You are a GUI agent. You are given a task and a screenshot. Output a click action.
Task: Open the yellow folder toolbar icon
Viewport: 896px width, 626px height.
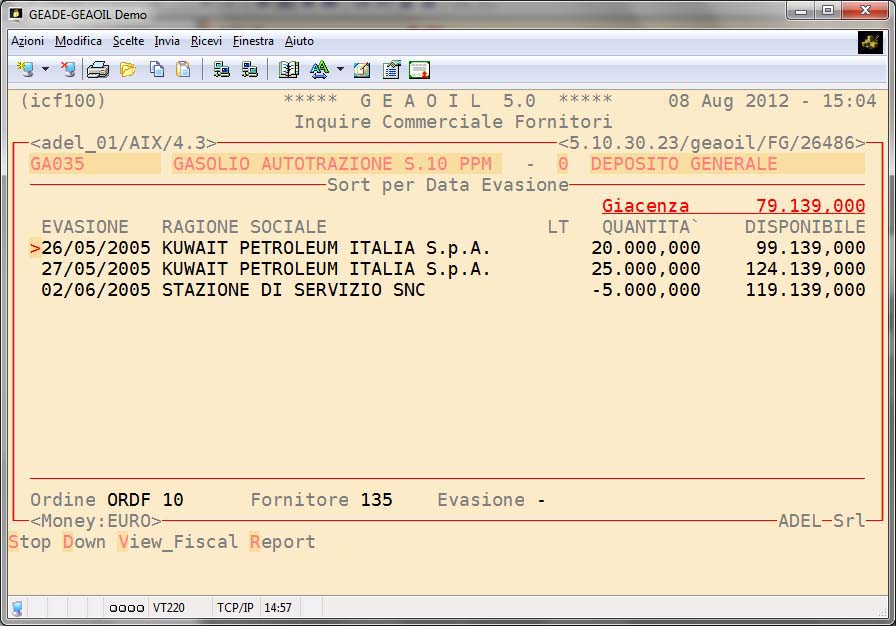click(127, 69)
